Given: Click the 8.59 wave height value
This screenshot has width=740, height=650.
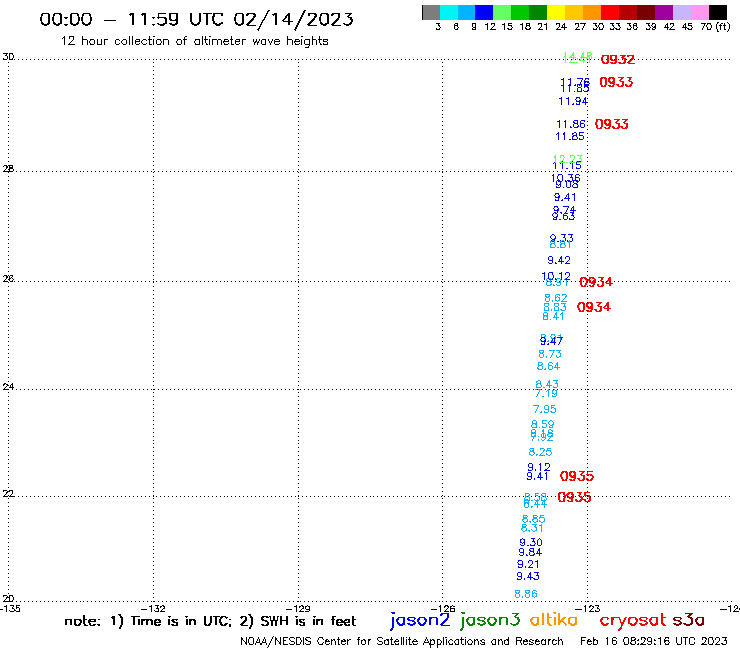Looking at the screenshot, I should tap(543, 424).
